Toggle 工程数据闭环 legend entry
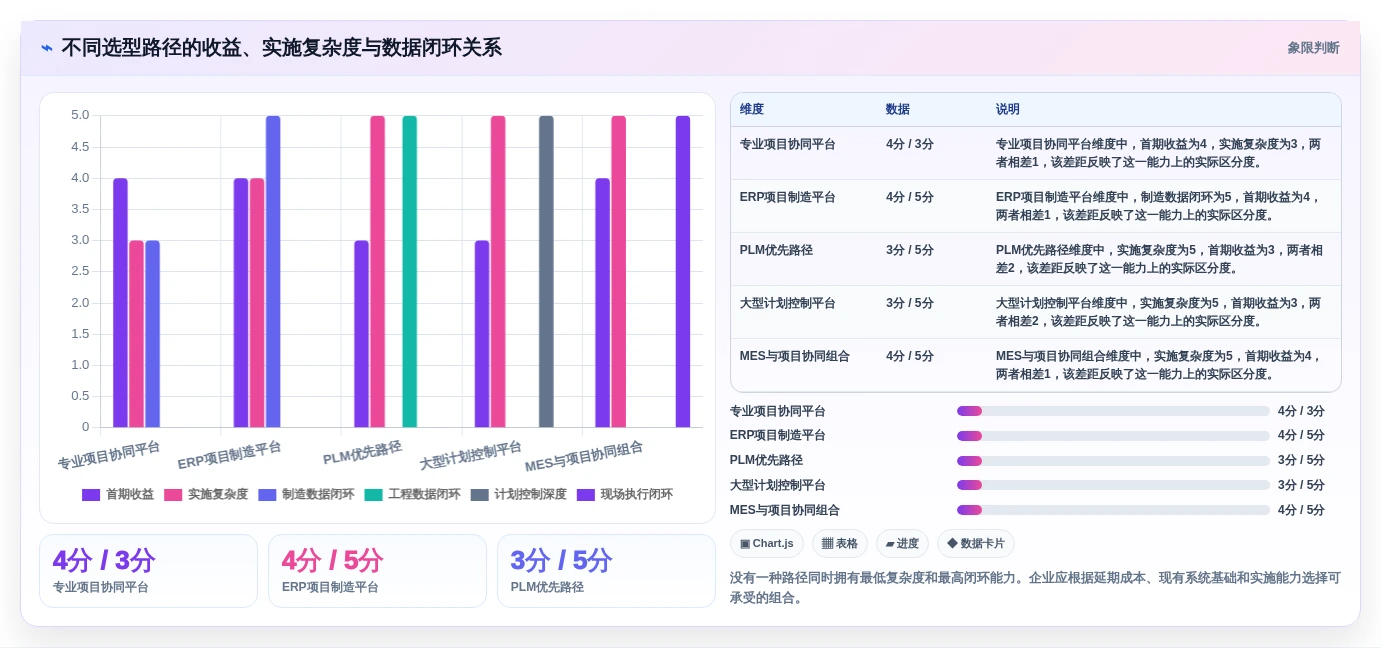1381x648 pixels. click(412, 494)
